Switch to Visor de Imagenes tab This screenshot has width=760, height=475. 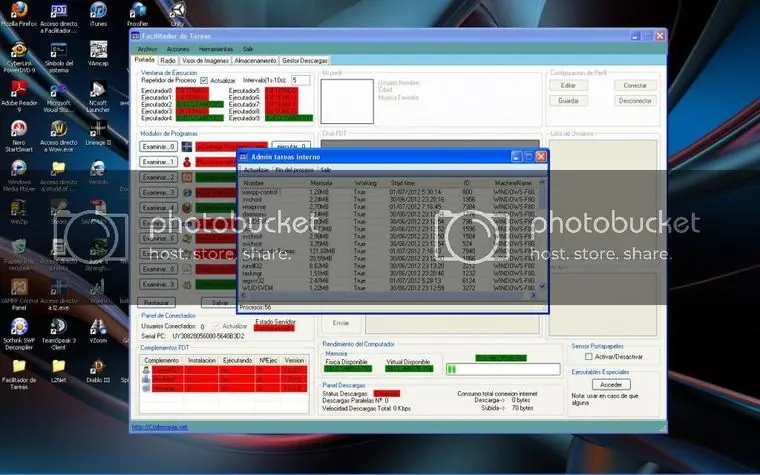pos(206,61)
